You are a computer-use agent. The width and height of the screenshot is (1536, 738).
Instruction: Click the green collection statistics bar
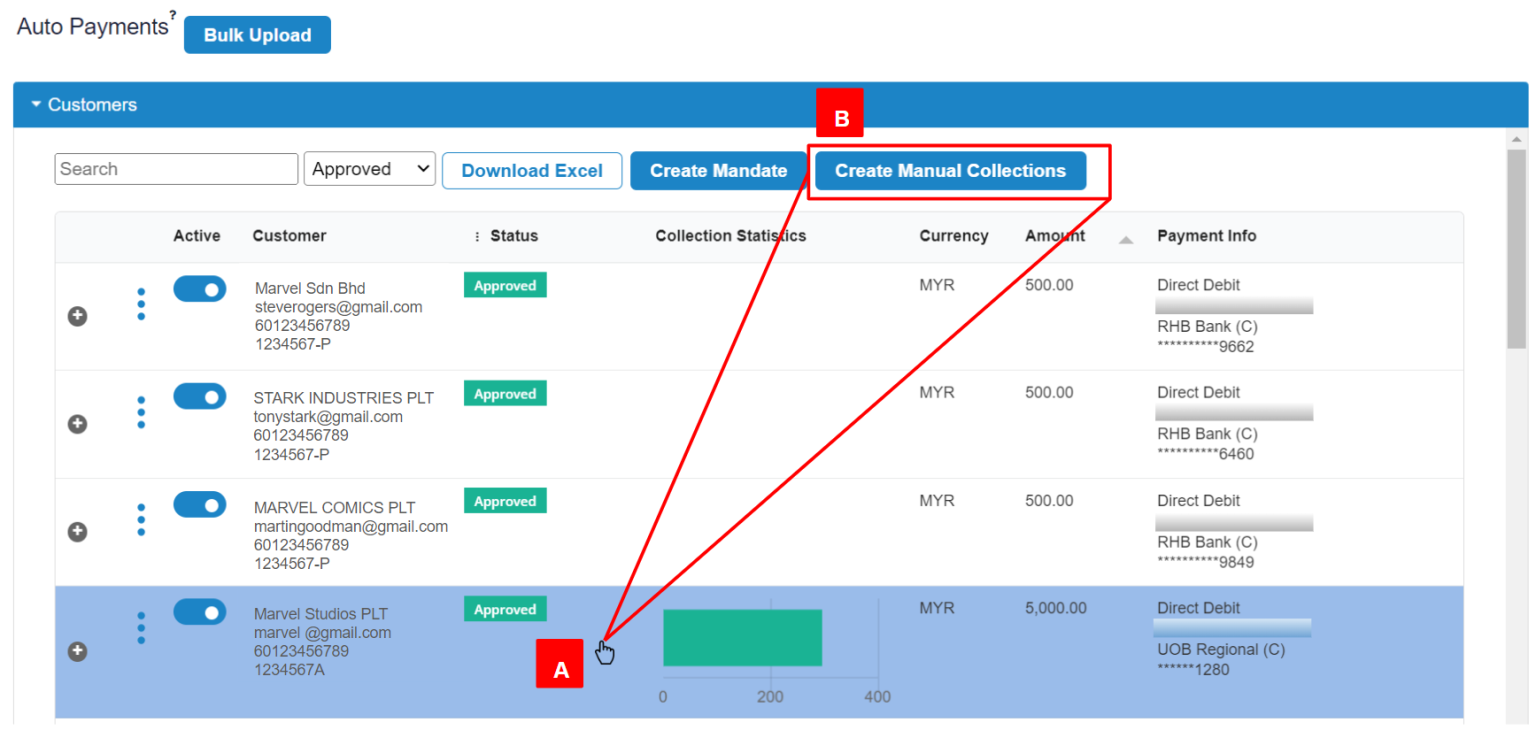click(x=742, y=636)
